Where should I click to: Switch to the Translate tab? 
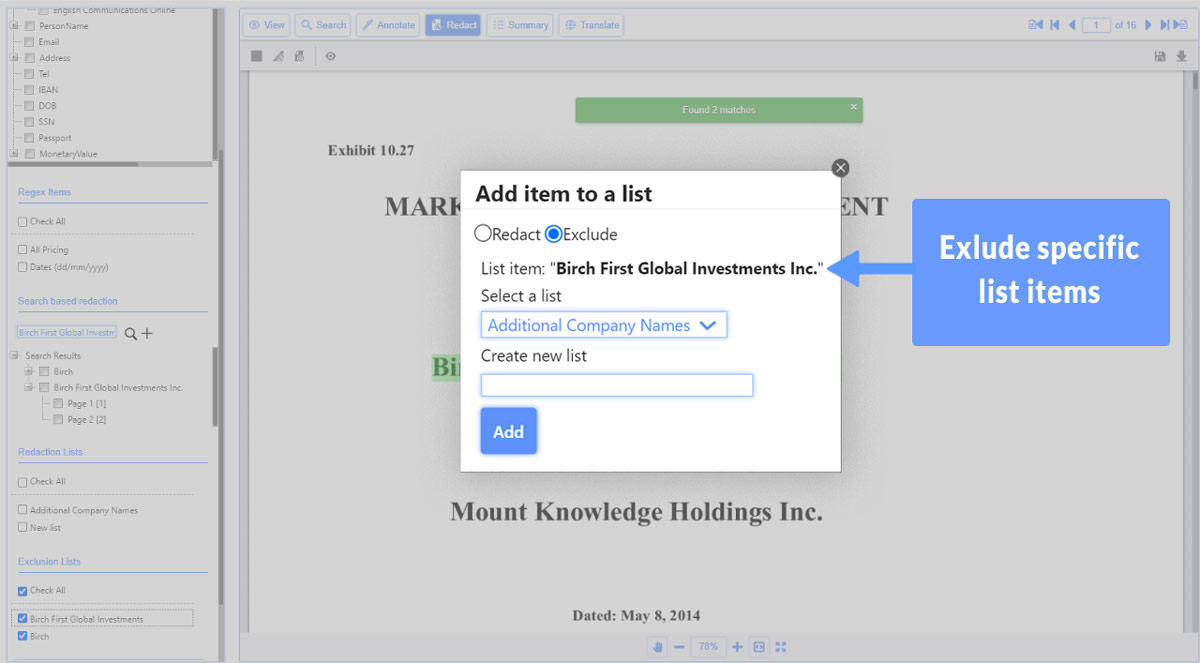(x=590, y=24)
